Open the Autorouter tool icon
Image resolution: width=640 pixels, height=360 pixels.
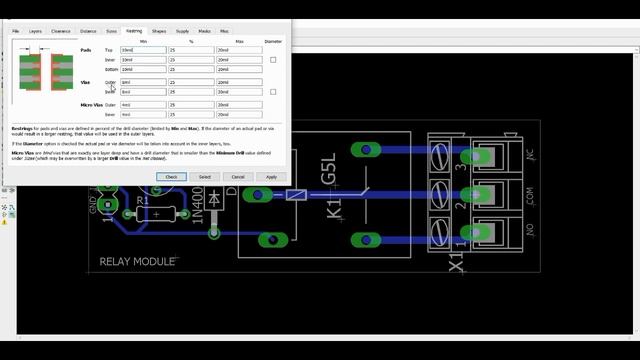coord(12,207)
